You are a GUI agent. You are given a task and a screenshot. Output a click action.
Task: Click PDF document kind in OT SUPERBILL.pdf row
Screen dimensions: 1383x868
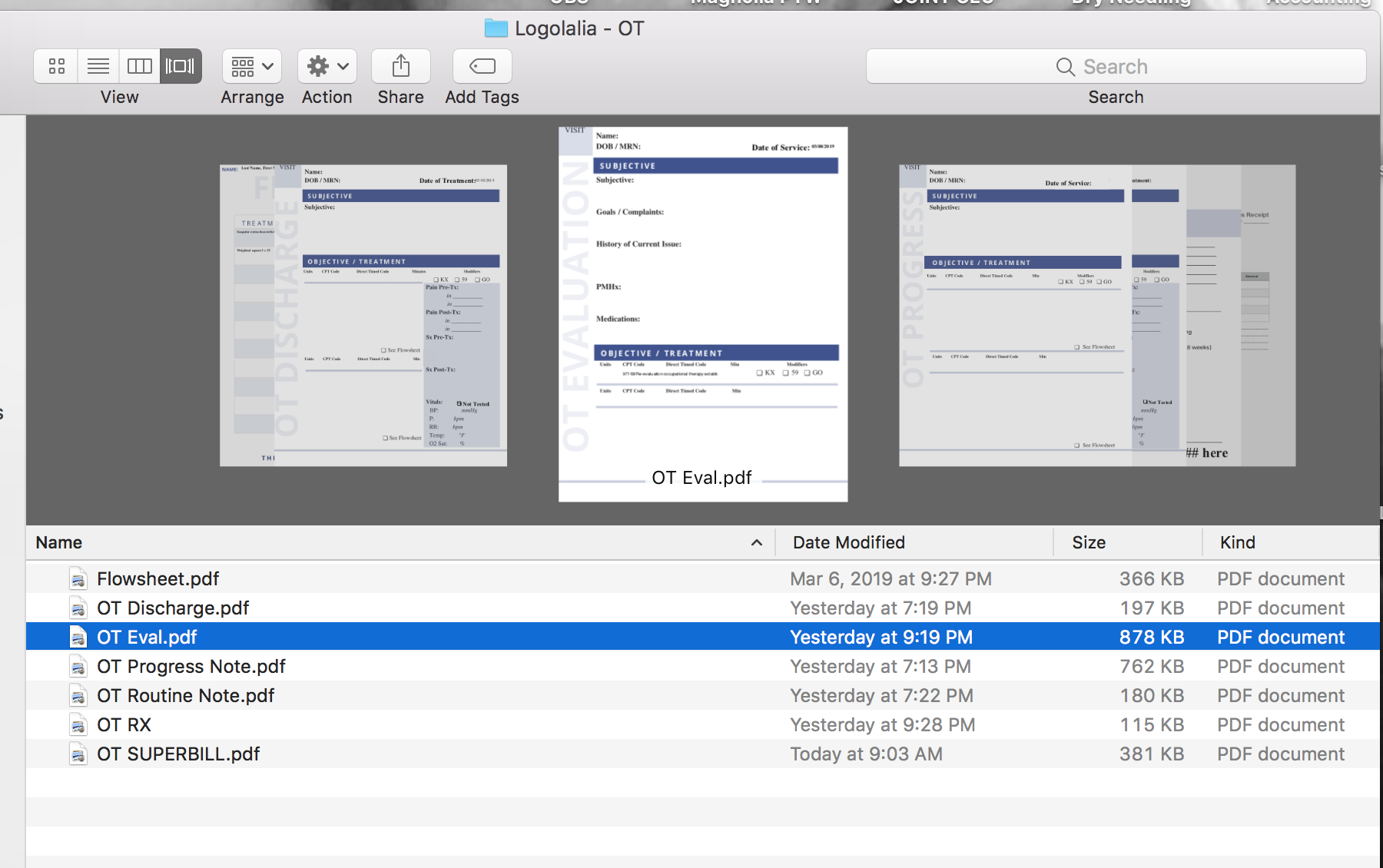tap(1281, 754)
